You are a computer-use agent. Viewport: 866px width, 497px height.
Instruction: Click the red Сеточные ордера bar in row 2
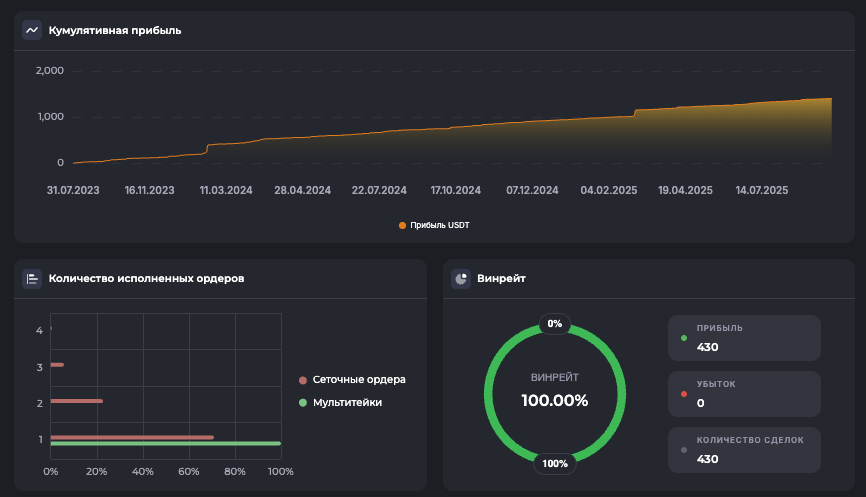(x=76, y=401)
